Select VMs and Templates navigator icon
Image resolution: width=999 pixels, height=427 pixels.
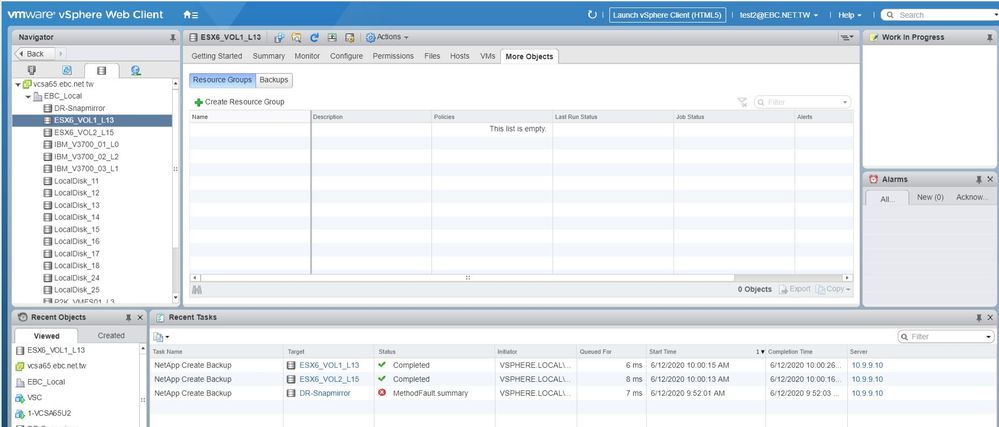(x=67, y=71)
